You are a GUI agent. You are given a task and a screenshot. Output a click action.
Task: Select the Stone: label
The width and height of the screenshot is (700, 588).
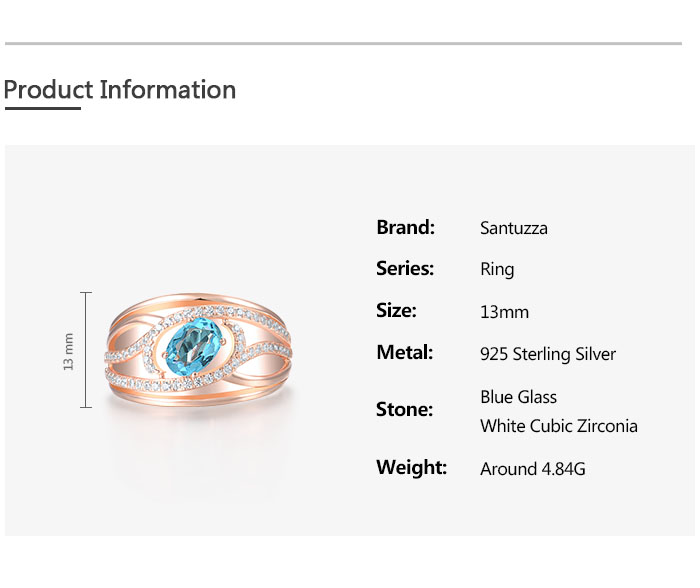pos(404,409)
